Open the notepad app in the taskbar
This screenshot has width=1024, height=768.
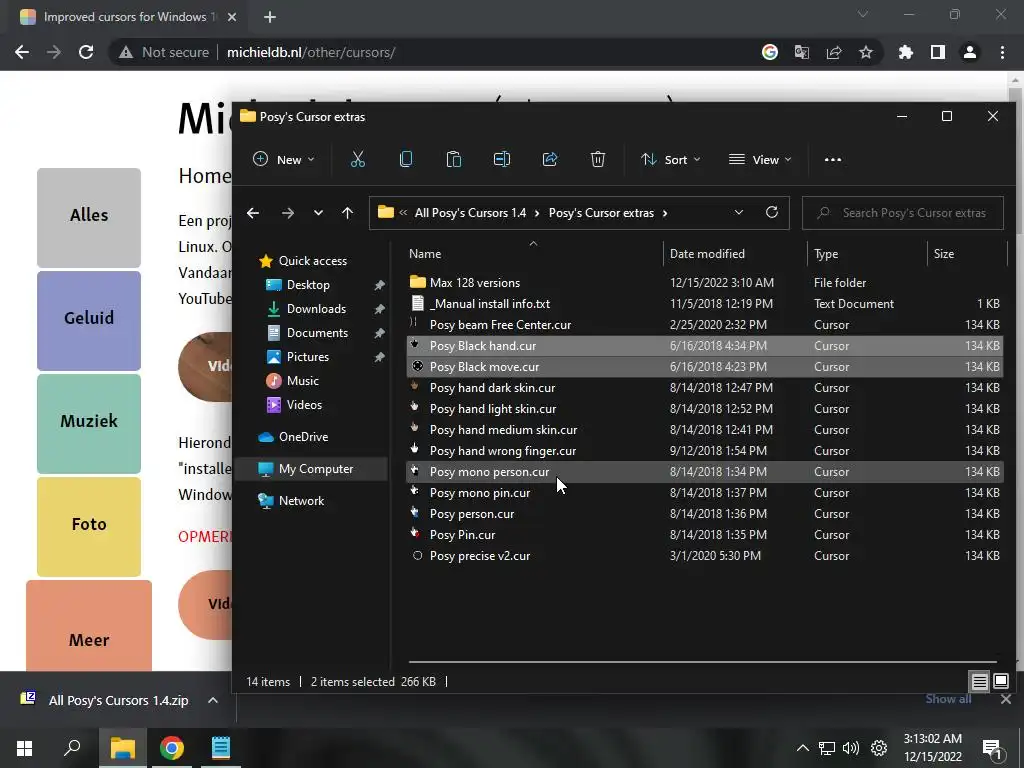coord(221,748)
